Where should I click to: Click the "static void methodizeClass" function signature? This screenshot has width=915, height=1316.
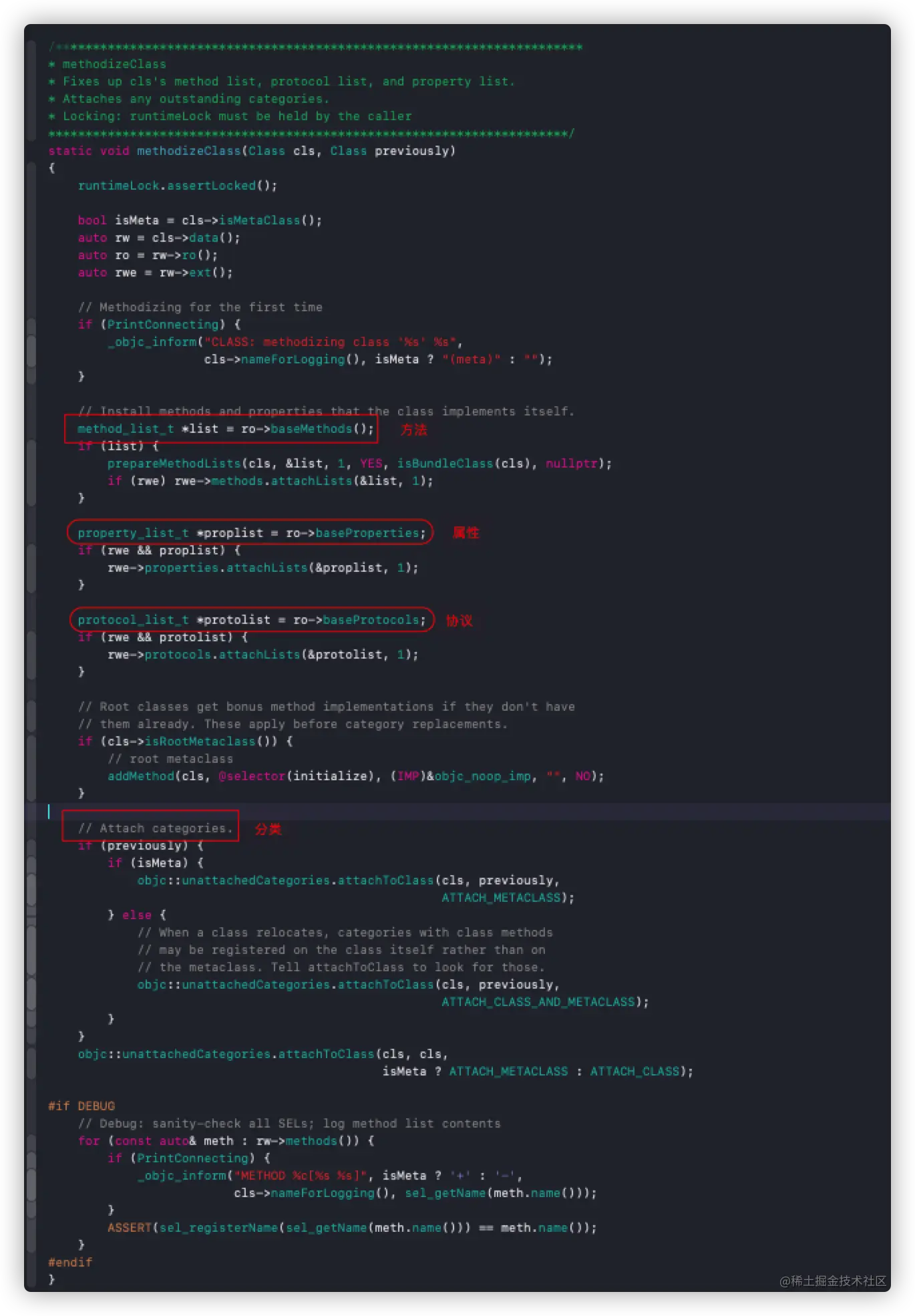252,151
